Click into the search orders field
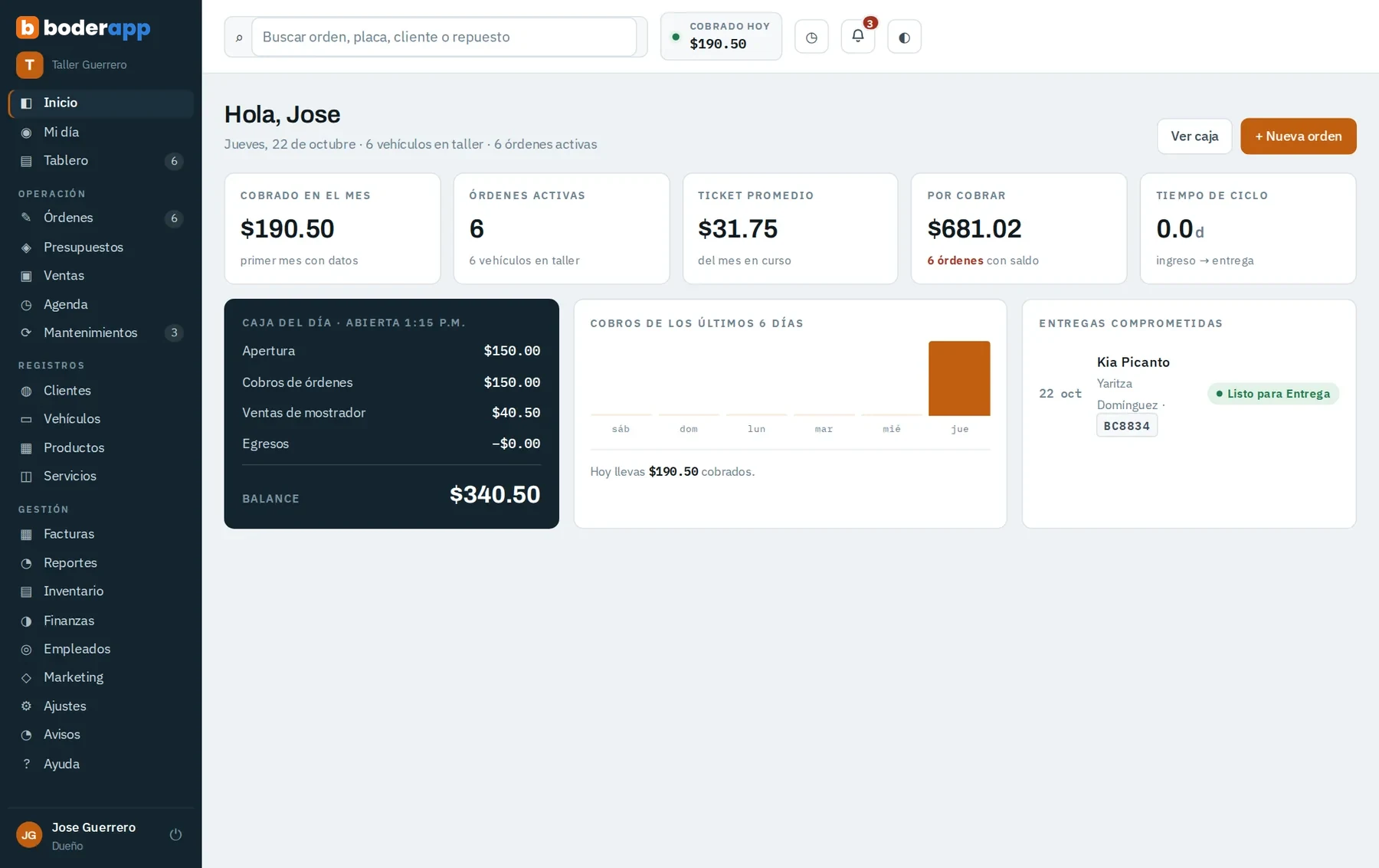The image size is (1379, 868). click(444, 37)
